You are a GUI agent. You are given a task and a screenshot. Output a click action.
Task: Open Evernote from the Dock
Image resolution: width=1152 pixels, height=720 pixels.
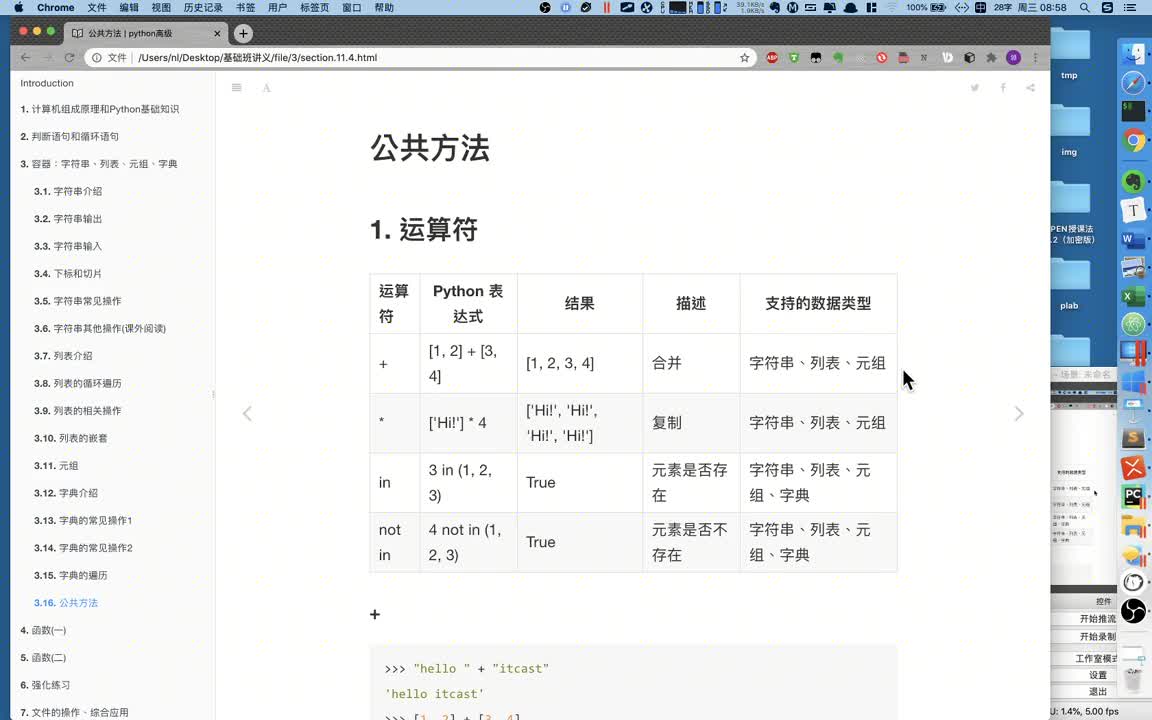point(1134,180)
